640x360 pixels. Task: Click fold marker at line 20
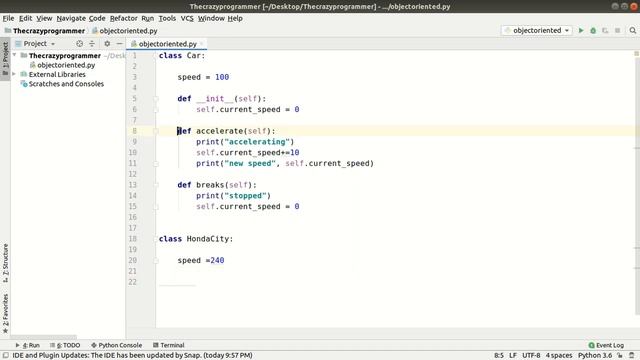click(156, 260)
